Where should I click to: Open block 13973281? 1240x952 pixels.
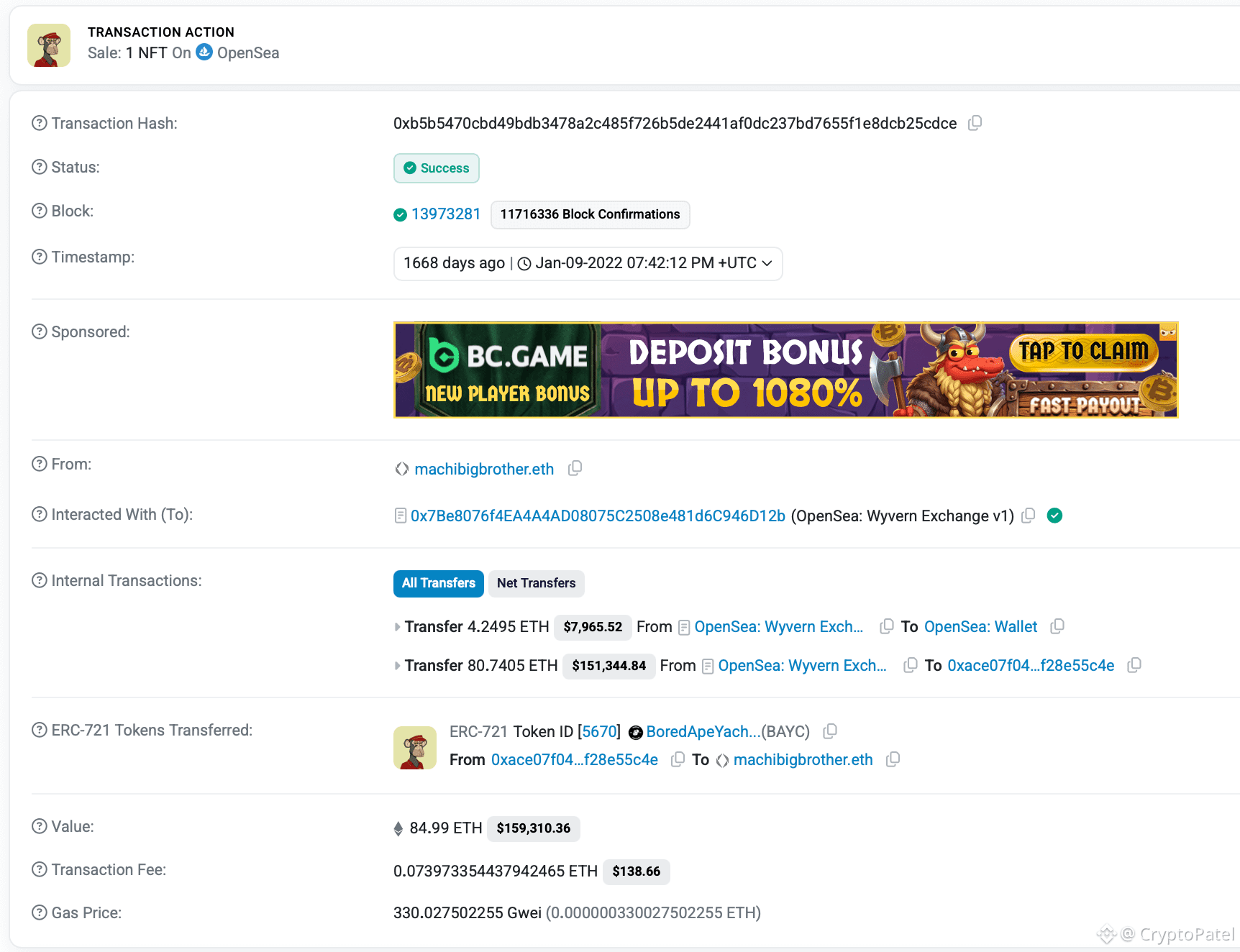[446, 214]
